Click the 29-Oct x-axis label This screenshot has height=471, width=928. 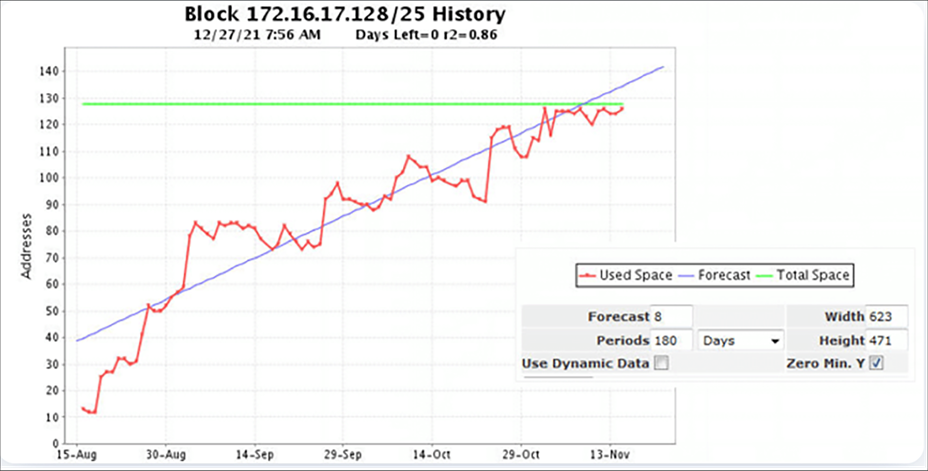point(521,454)
